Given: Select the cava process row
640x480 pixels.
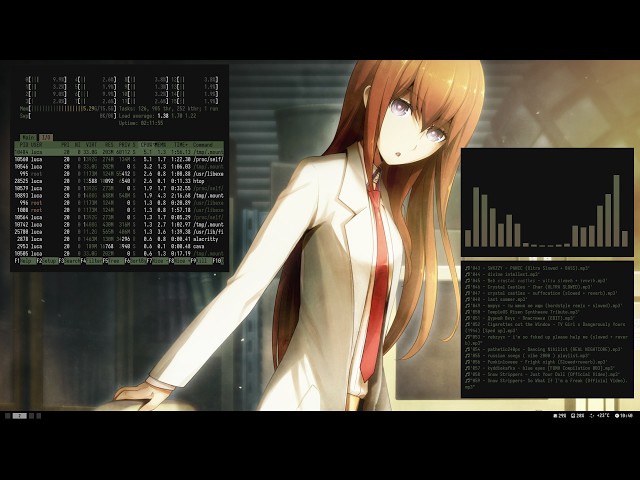Looking at the screenshot, I should pos(119,247).
